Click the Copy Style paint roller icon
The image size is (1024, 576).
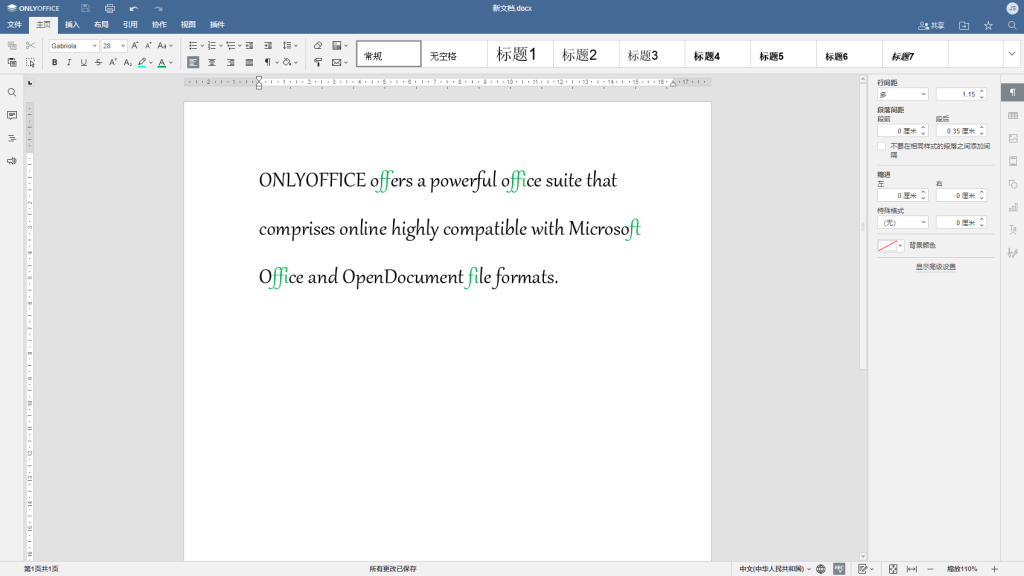tap(318, 63)
